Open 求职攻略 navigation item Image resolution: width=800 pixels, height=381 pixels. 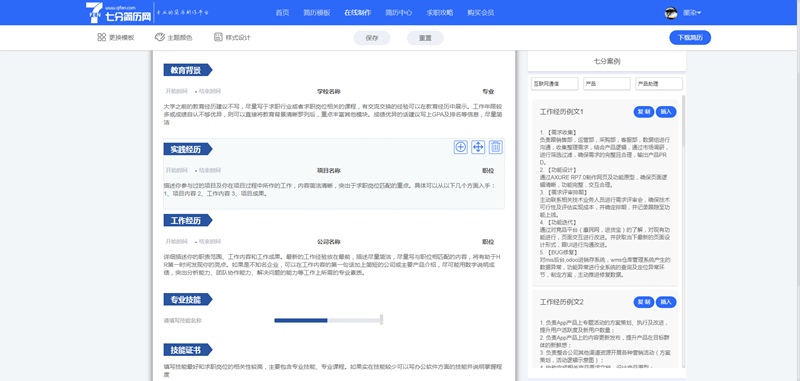(439, 13)
